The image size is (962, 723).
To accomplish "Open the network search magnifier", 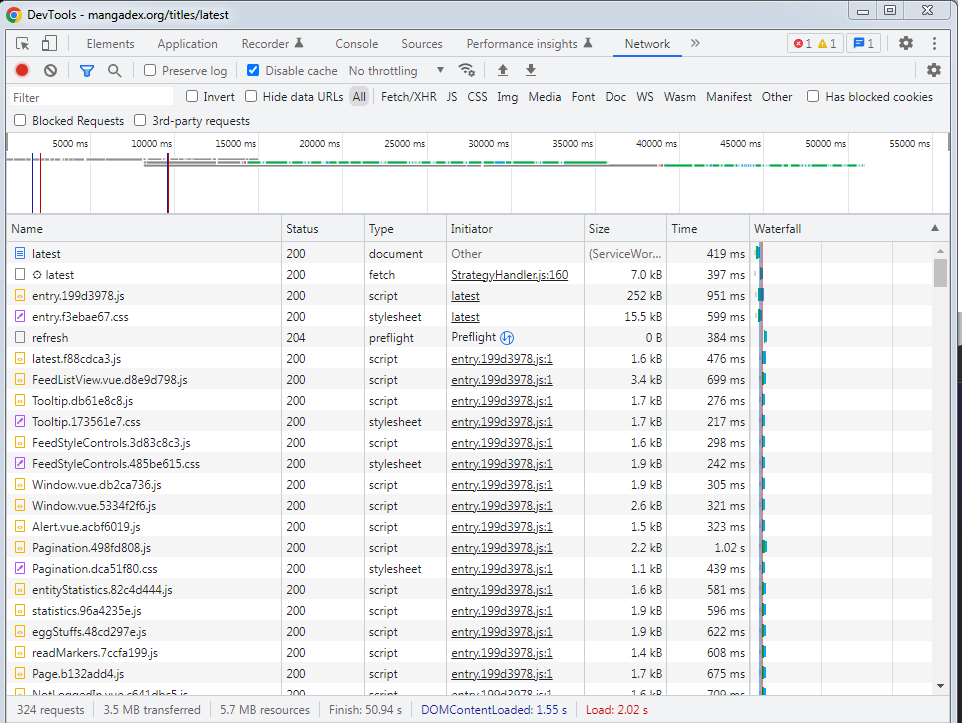I will coord(114,71).
